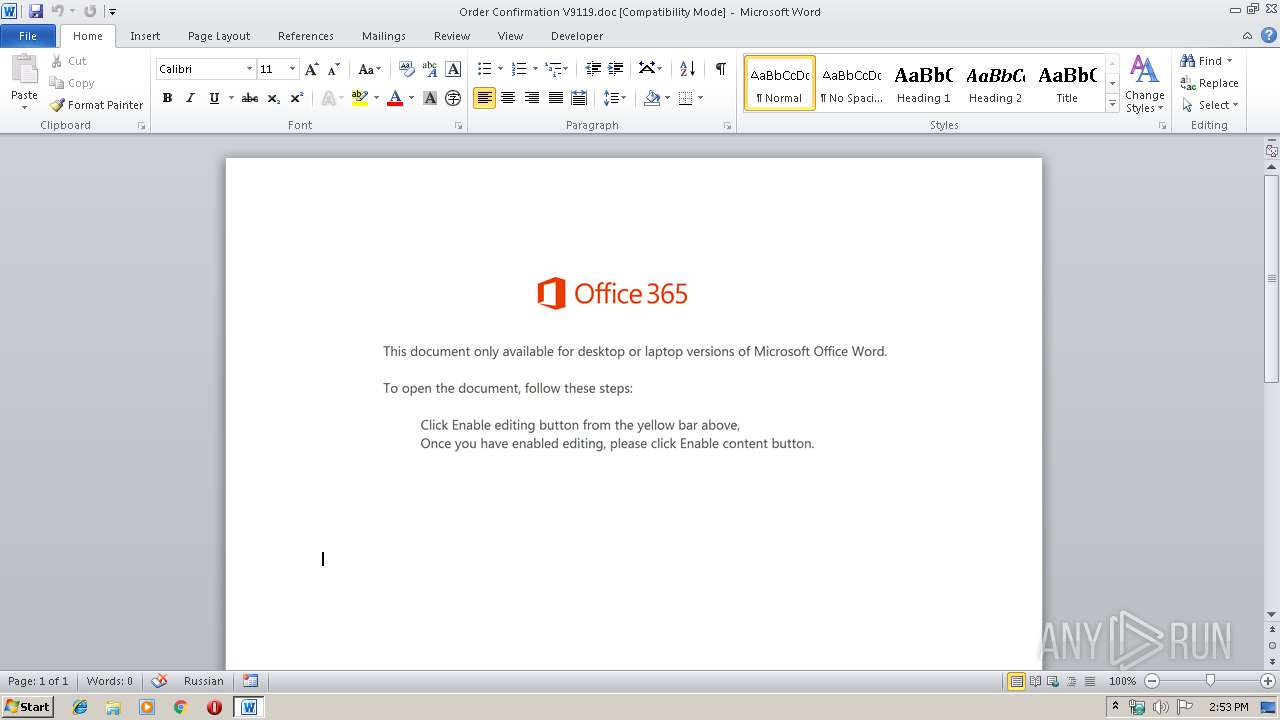Screen dimensions: 1280x720
Task: Open Microsoft Word Help question mark
Action: (1268, 35)
